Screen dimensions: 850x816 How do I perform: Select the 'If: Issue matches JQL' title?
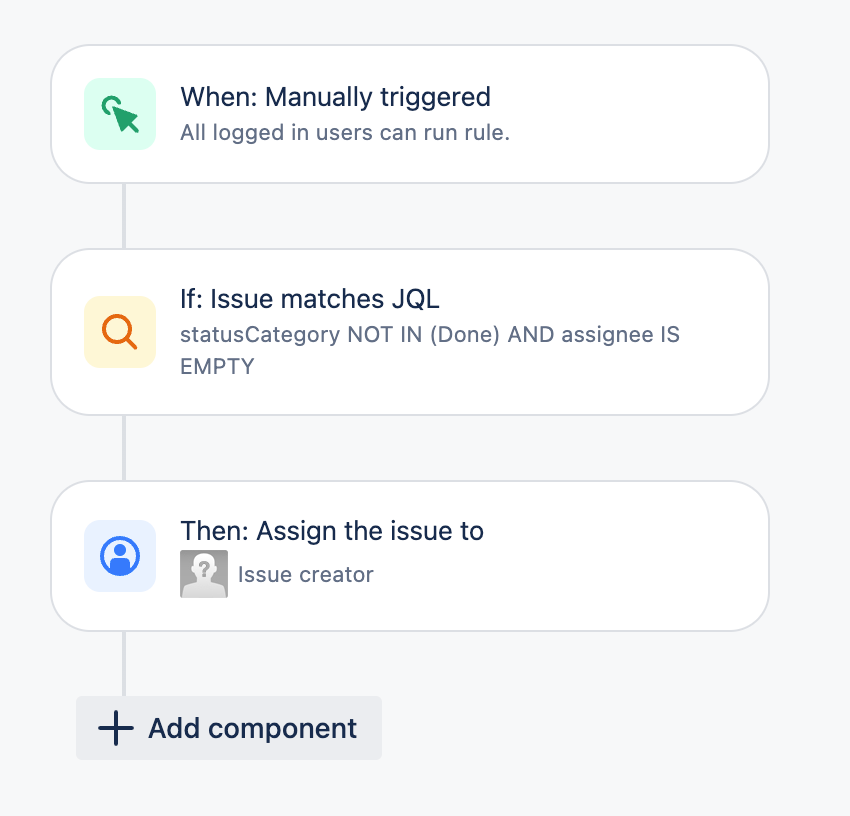click(x=310, y=299)
